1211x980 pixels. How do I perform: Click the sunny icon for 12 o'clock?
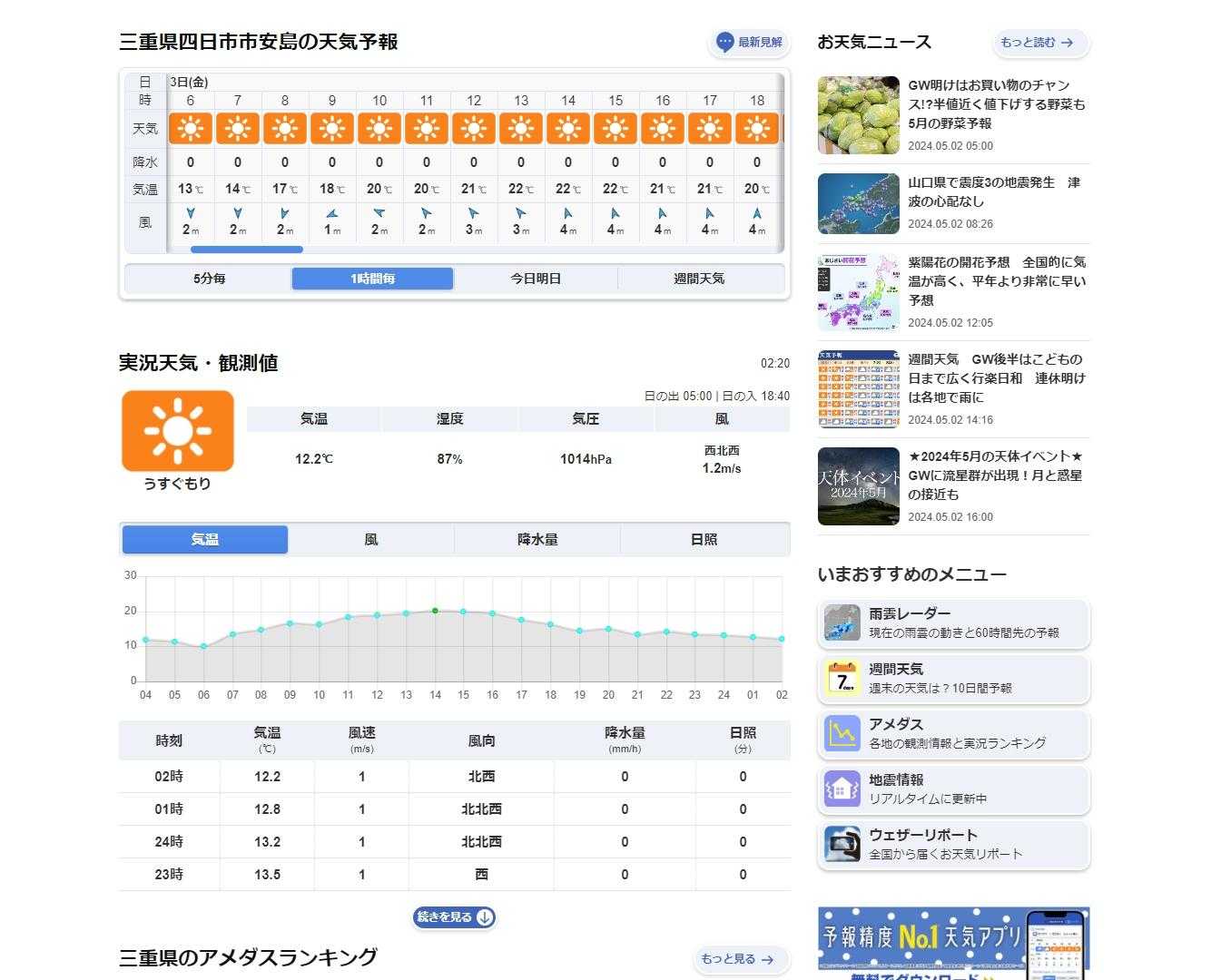pyautogui.click(x=474, y=129)
